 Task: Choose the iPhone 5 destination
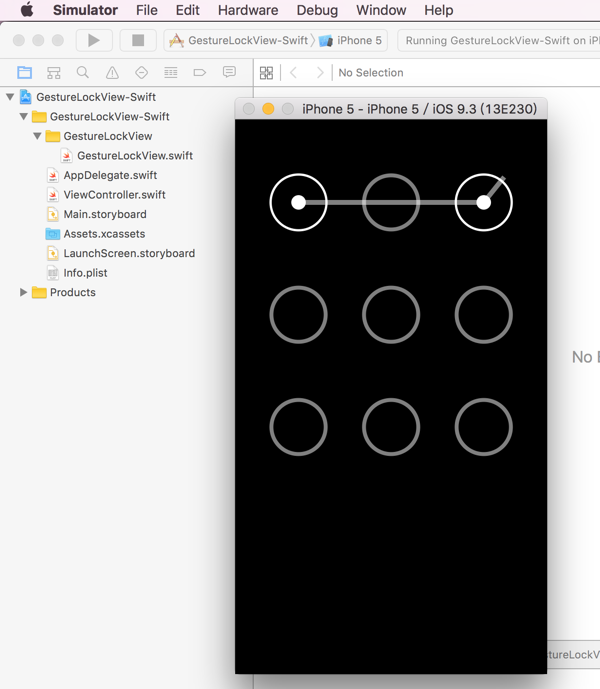pos(351,40)
